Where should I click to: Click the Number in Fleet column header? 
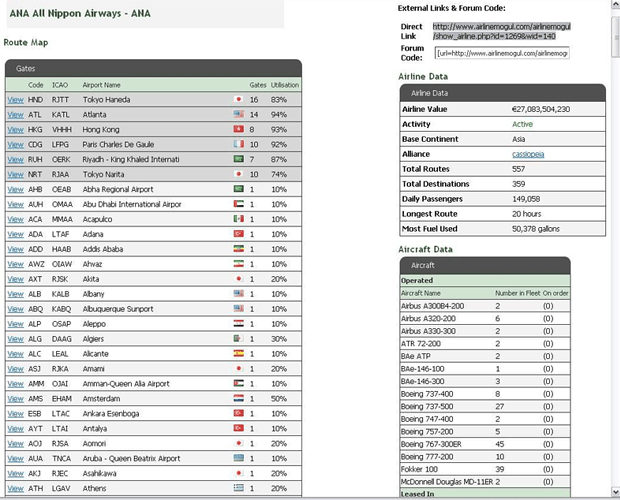coord(518,293)
